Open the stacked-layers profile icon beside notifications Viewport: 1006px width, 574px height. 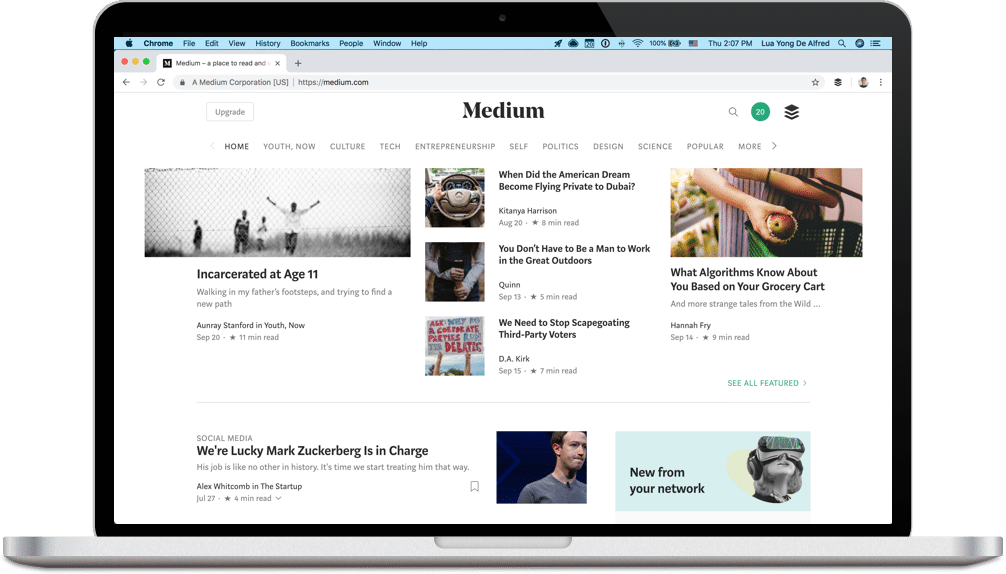792,112
